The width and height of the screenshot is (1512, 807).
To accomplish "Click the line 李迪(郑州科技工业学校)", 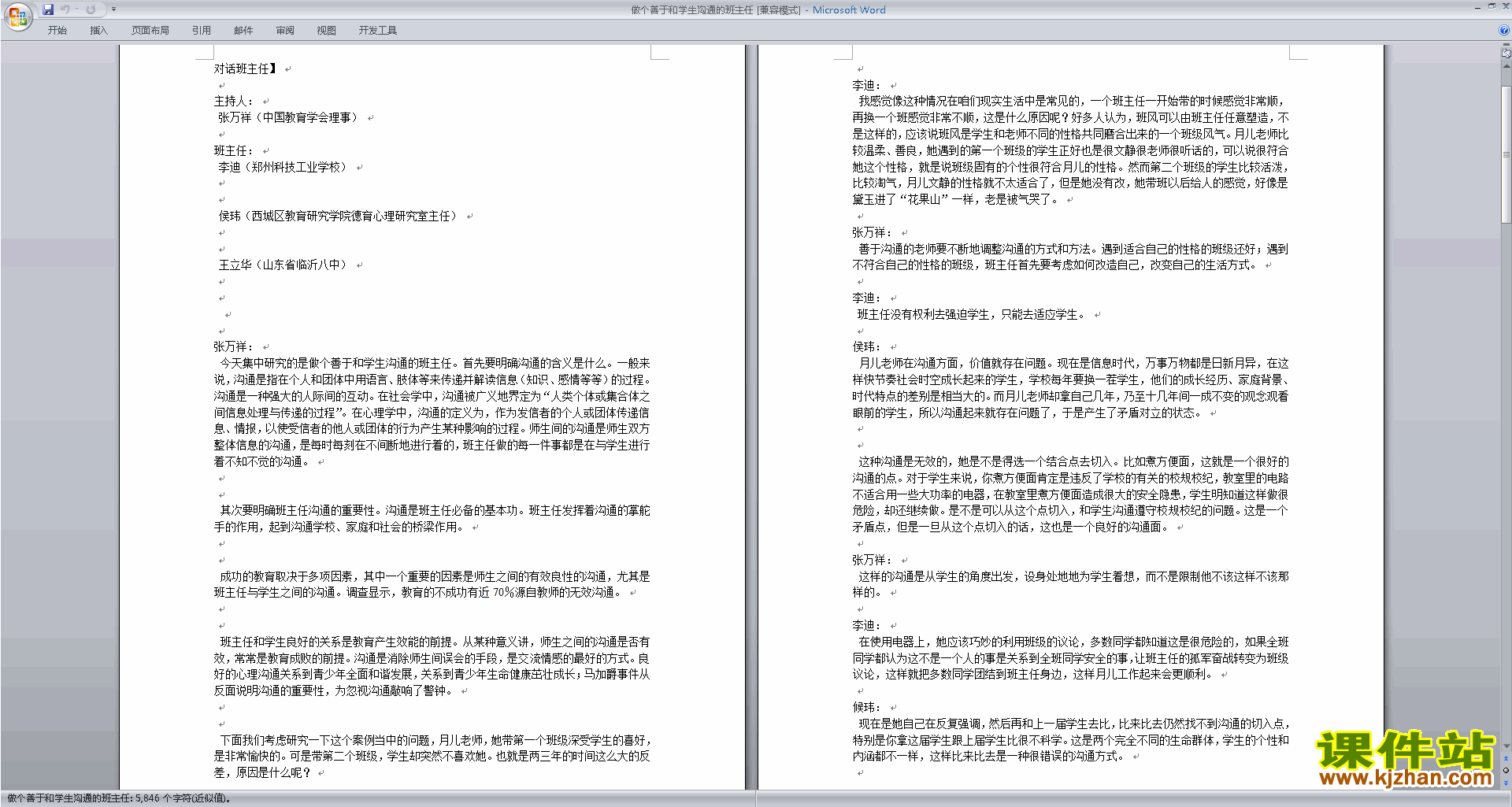I will [283, 167].
